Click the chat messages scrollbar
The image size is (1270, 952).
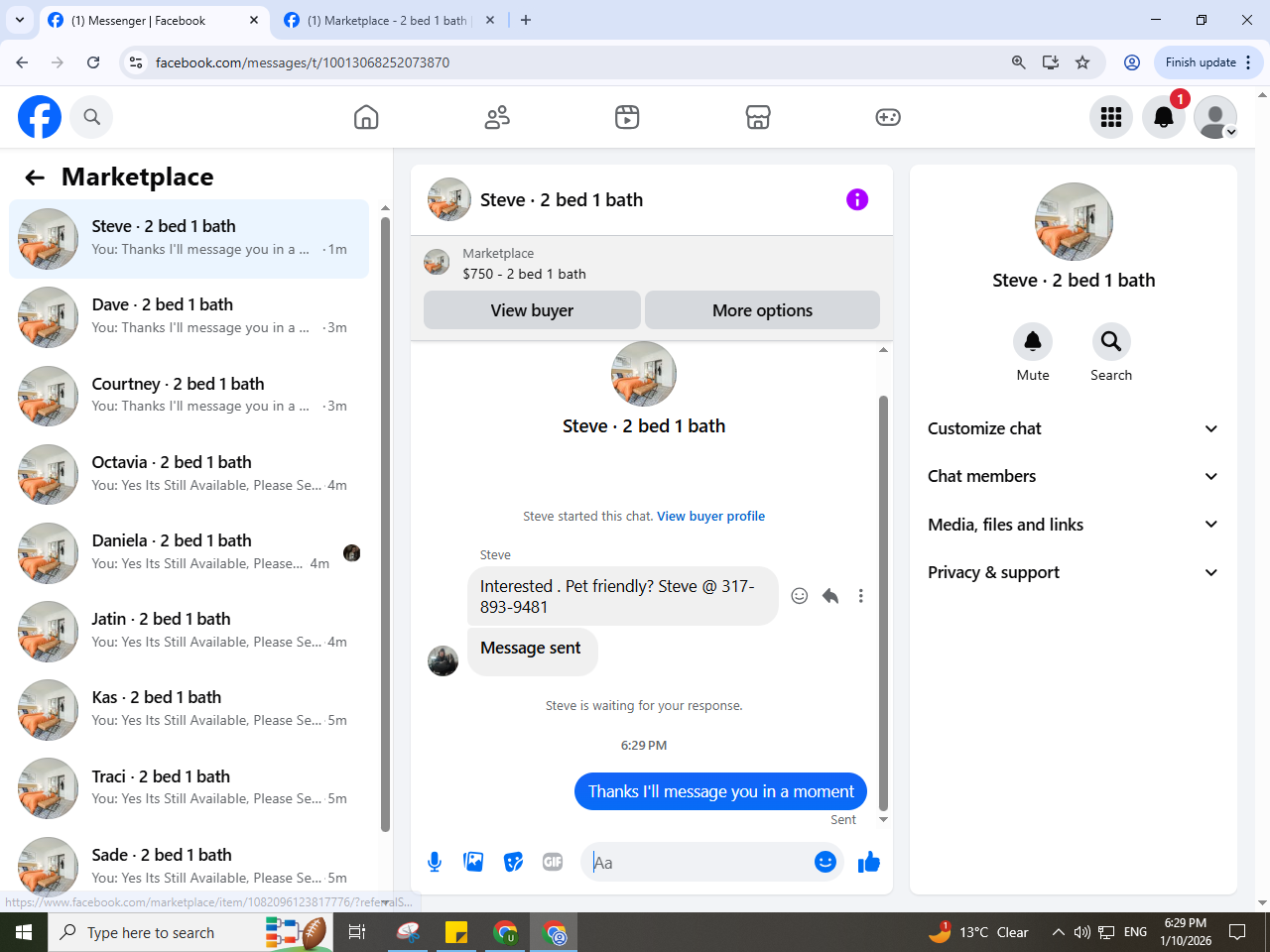point(883,603)
